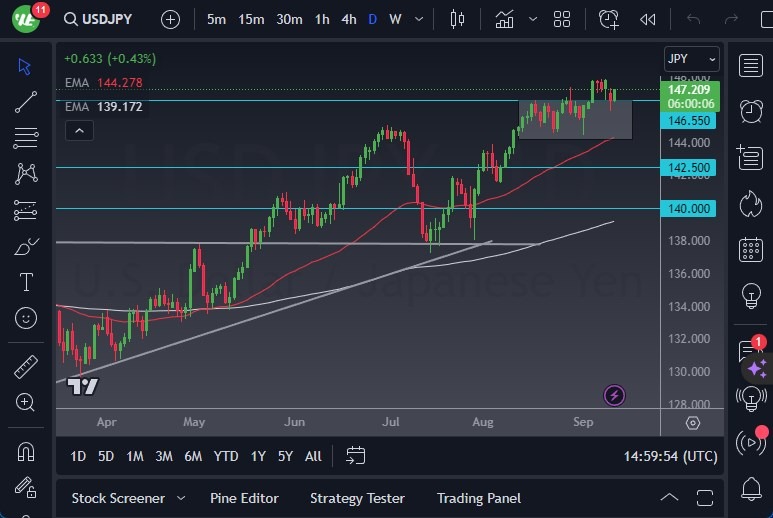Switch to the W weekly interval

click(395, 19)
